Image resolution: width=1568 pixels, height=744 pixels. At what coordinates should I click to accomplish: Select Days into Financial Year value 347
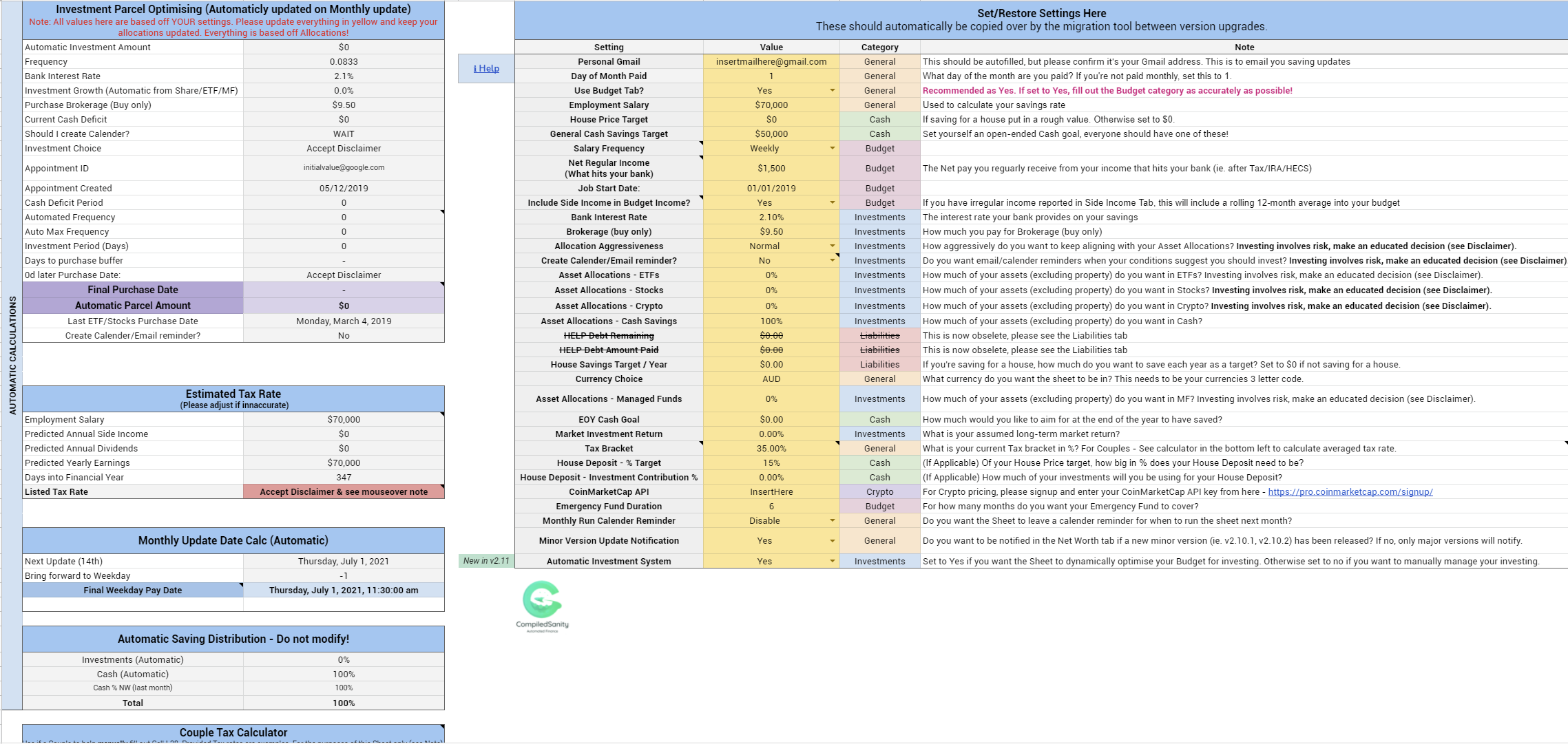pyautogui.click(x=344, y=477)
